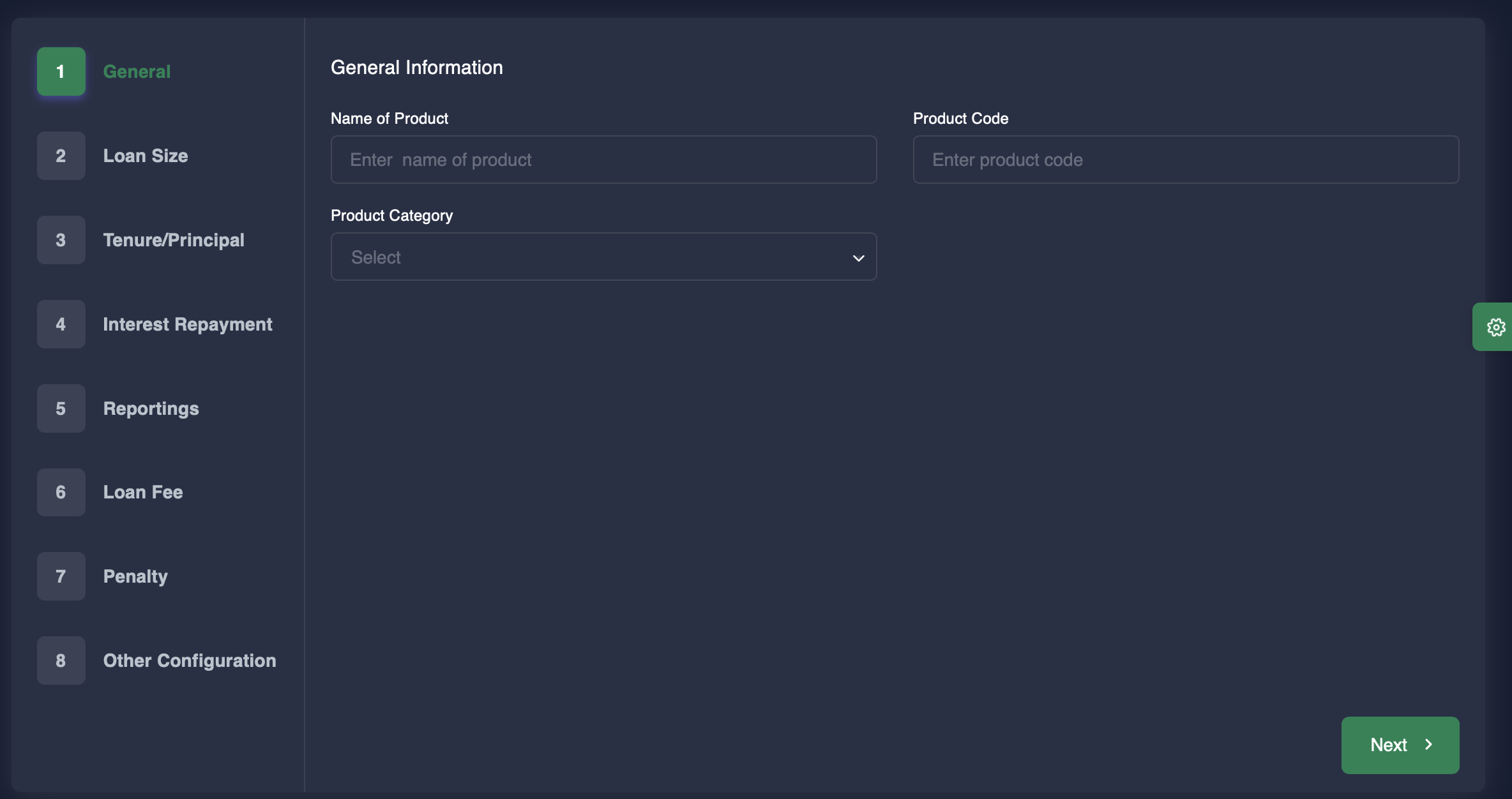Open the settings gear side panel
Viewport: 1512px width, 799px height.
1495,327
